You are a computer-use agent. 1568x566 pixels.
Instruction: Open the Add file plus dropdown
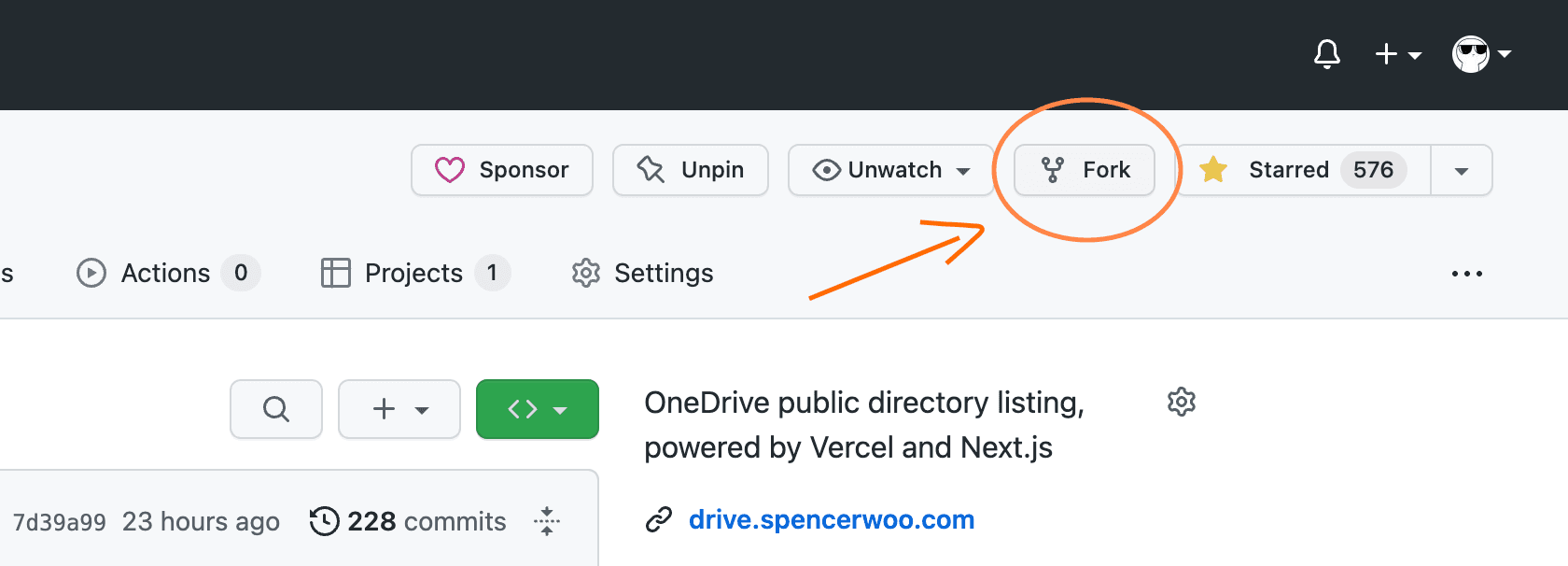399,409
